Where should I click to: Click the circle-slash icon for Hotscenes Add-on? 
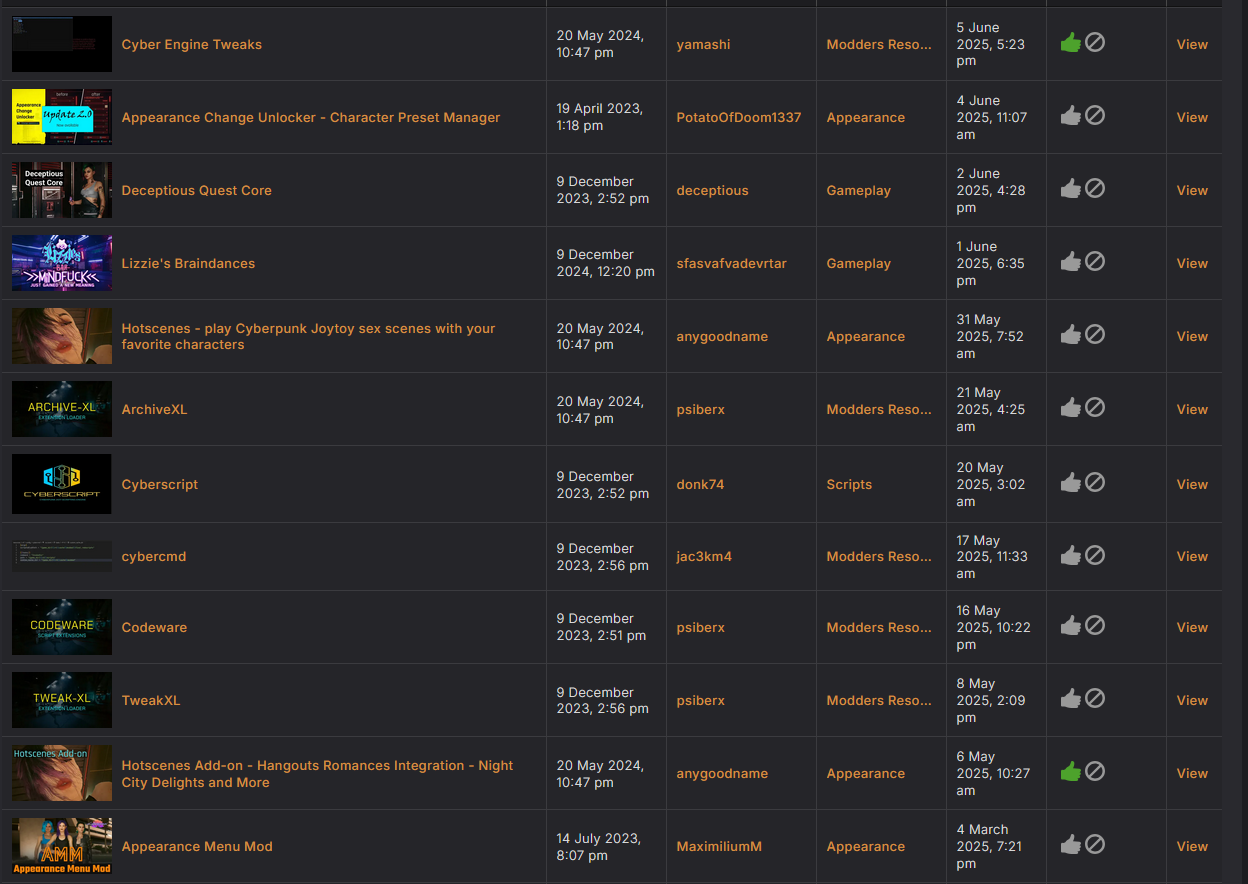pos(1095,771)
